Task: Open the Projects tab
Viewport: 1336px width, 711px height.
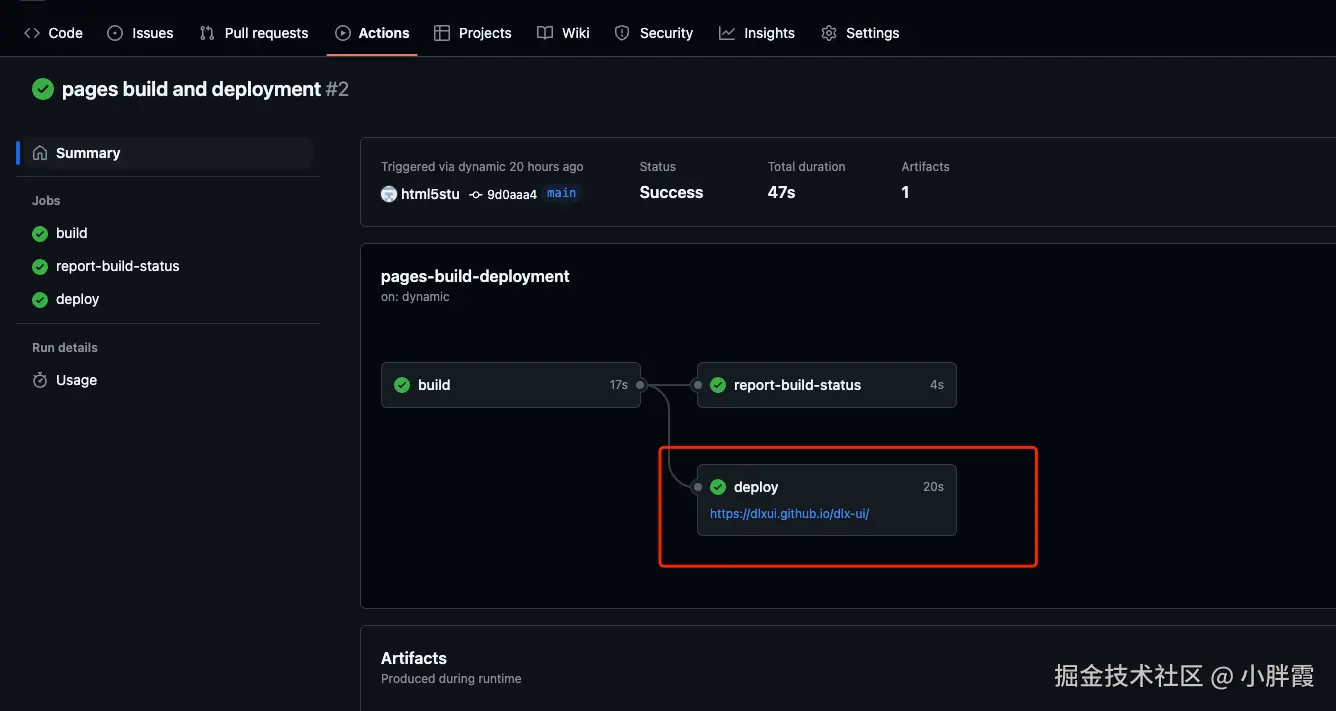Action: click(473, 33)
